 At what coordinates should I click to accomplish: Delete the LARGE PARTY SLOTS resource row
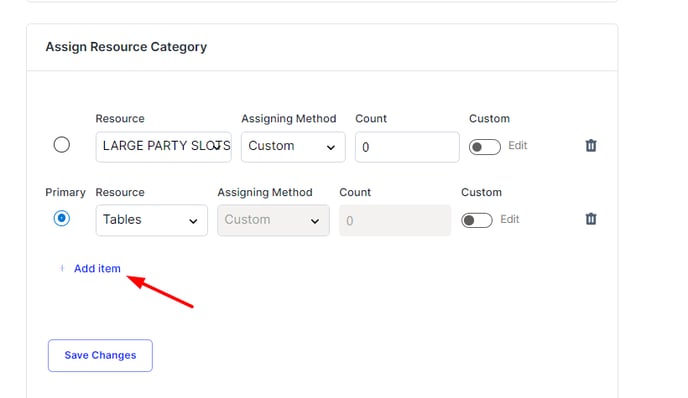click(591, 145)
